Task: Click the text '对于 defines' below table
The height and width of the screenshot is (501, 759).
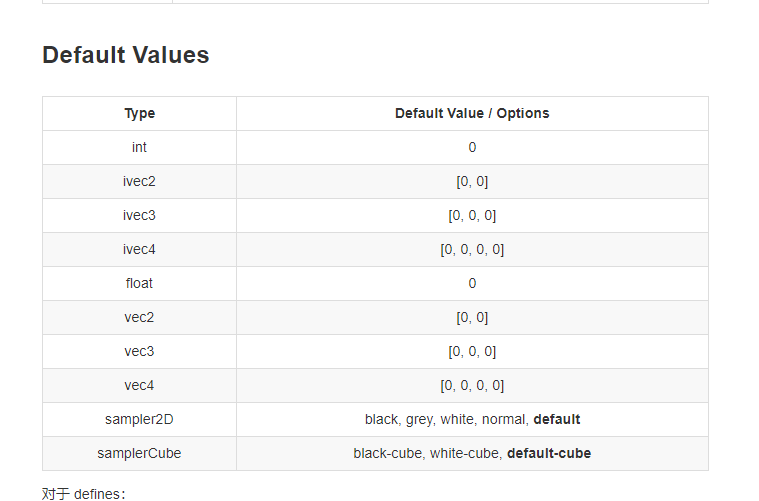Action: (x=84, y=493)
